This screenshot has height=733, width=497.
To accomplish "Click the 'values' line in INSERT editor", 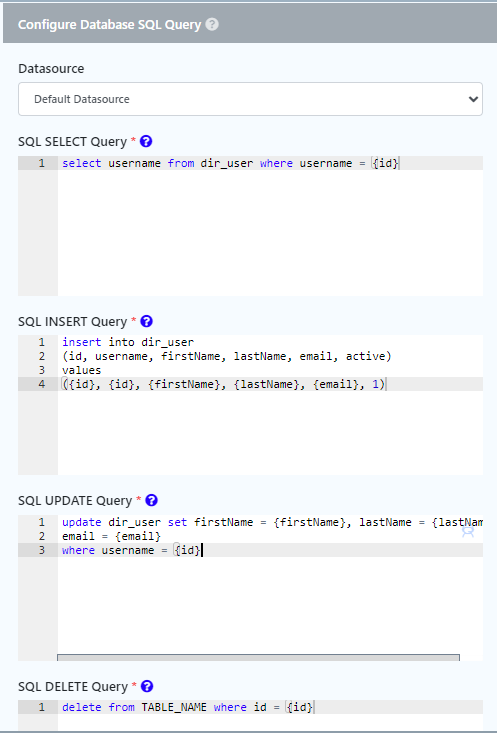I will pyautogui.click(x=81, y=370).
